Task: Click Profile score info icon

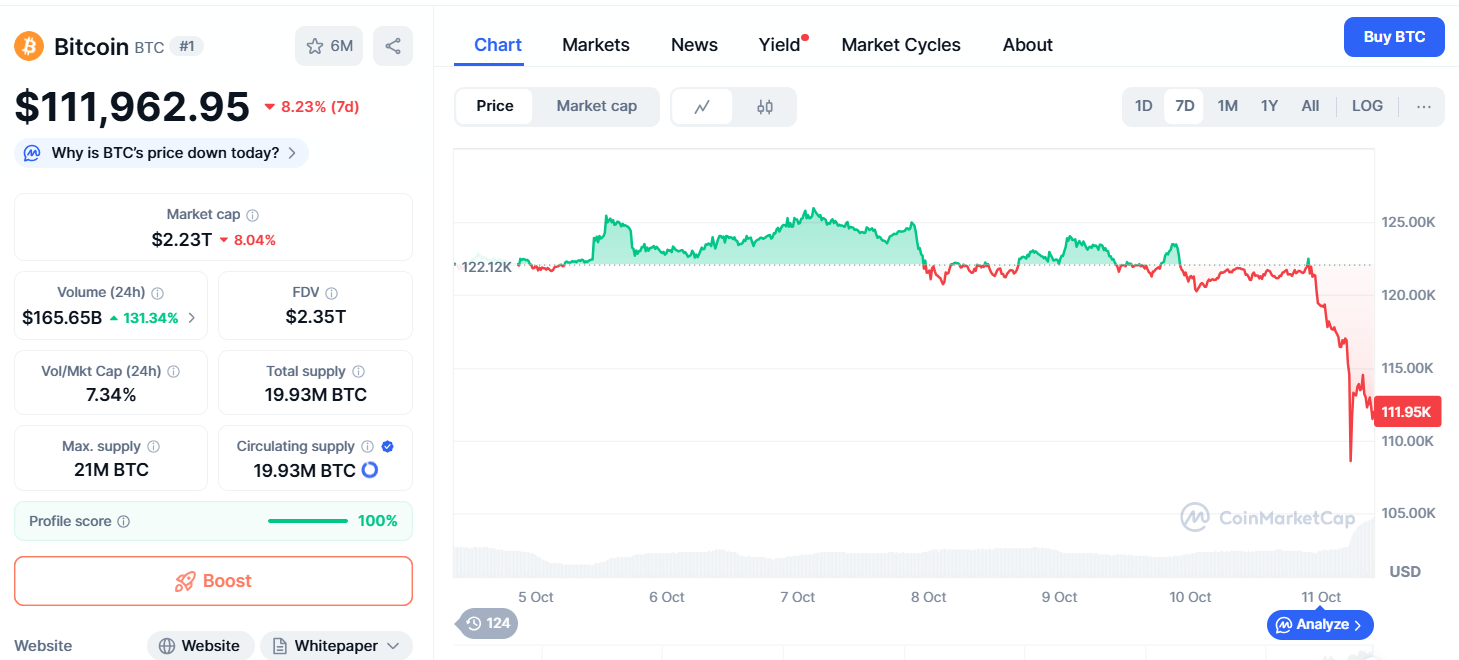Action: point(124,522)
